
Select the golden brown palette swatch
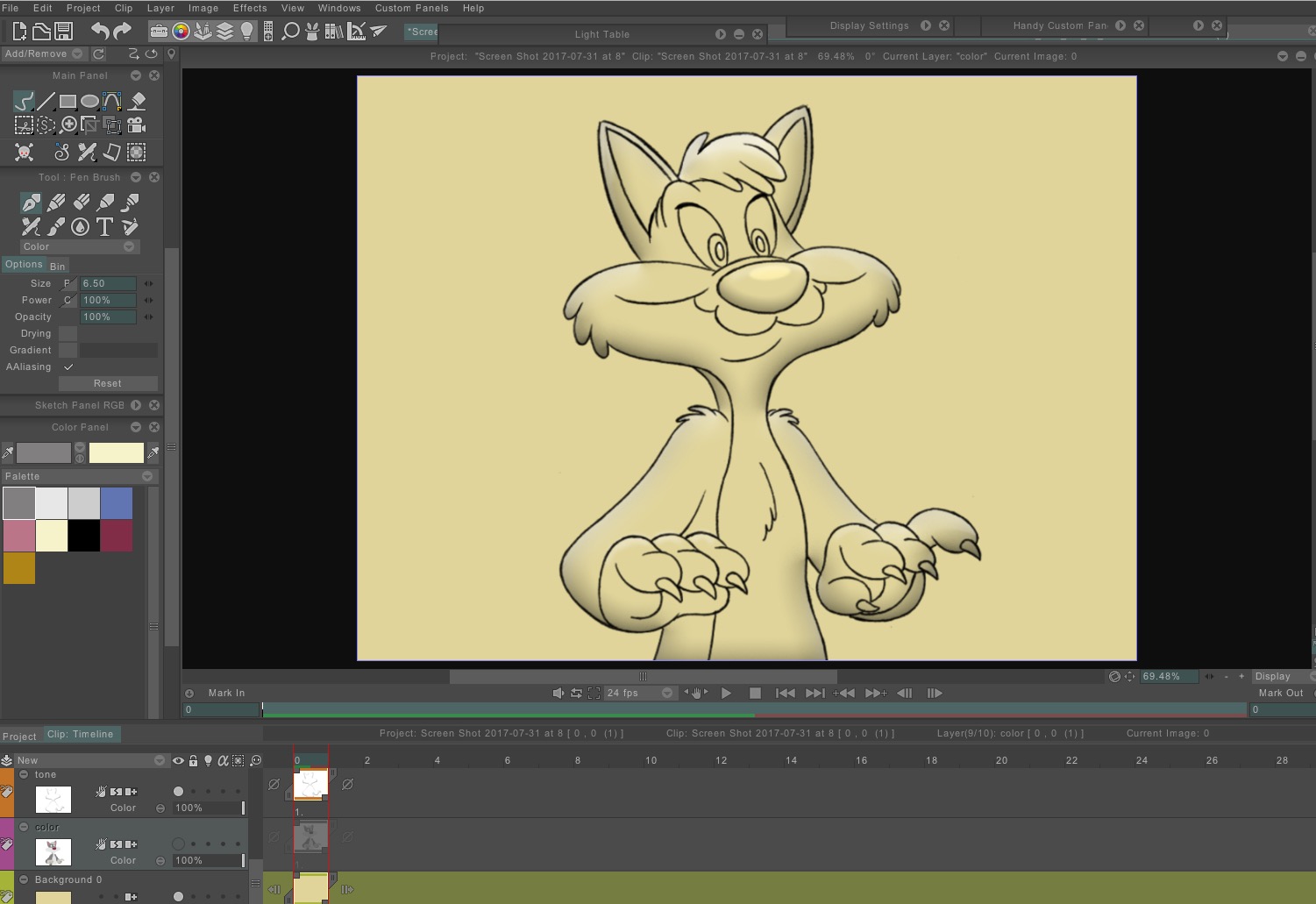click(19, 568)
